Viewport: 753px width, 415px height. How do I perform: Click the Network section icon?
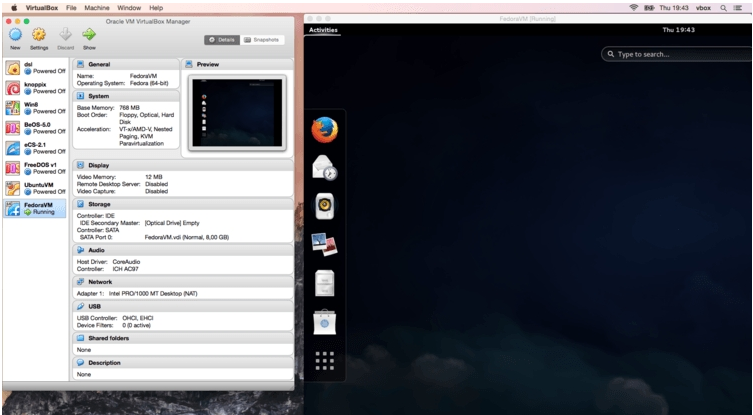tap(80, 282)
